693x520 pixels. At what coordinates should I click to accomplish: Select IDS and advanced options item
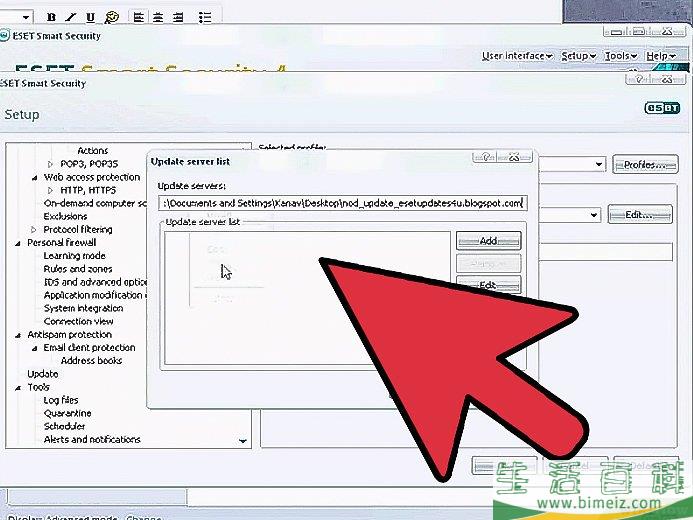(x=95, y=282)
